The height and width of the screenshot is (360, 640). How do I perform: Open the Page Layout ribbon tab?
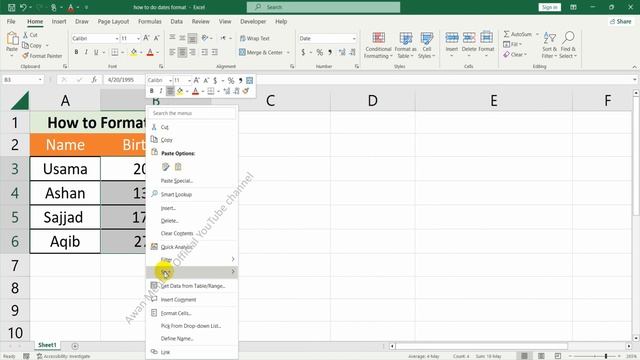[x=113, y=21]
